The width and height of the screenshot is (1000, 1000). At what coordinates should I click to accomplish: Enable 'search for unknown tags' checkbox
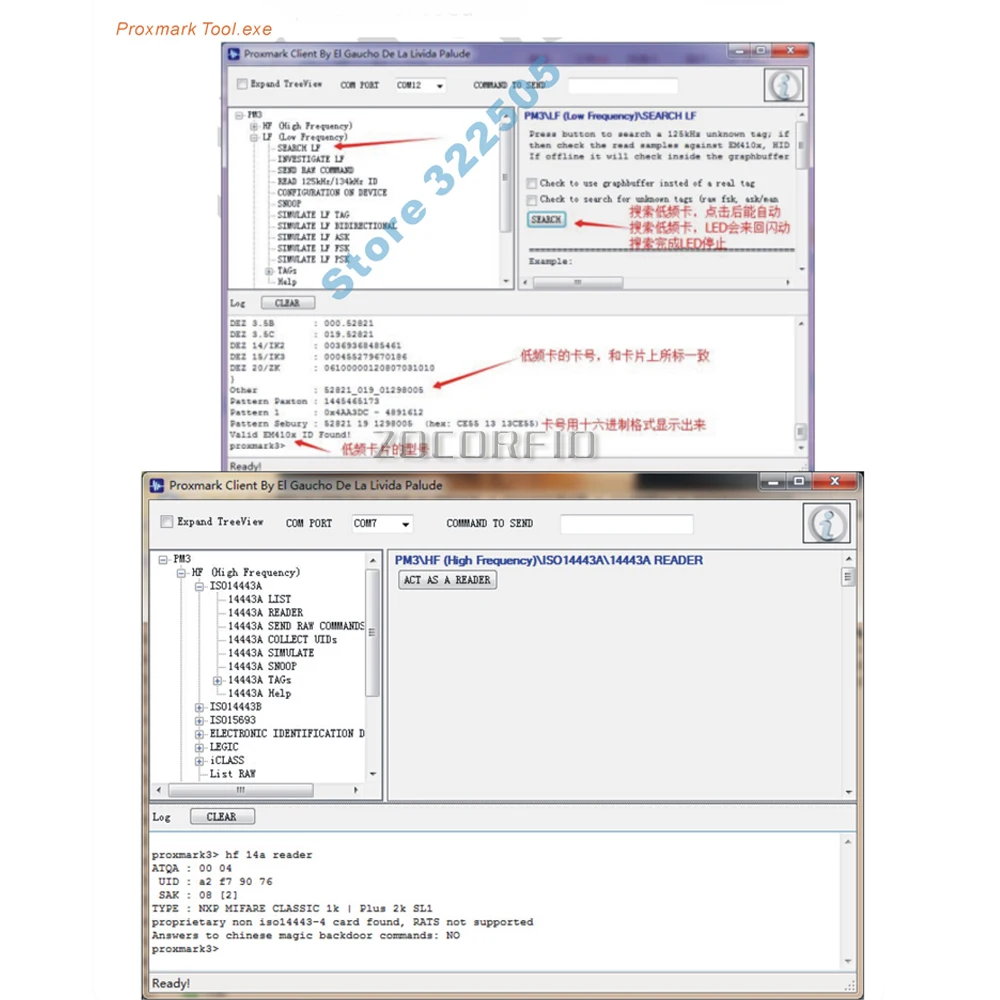point(531,200)
